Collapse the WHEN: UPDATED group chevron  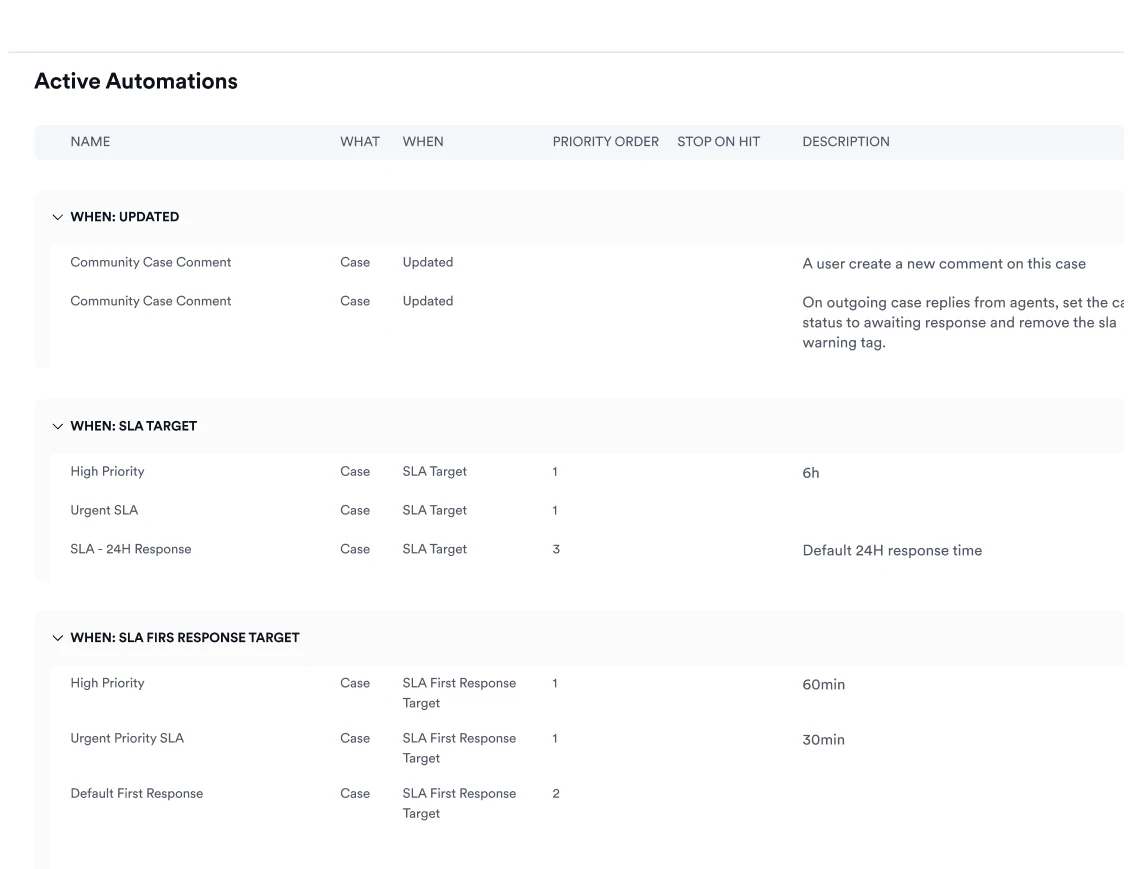pyautogui.click(x=57, y=217)
